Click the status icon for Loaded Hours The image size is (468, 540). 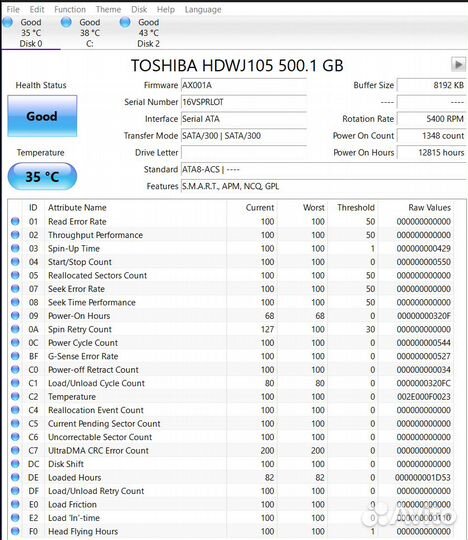tap(15, 477)
